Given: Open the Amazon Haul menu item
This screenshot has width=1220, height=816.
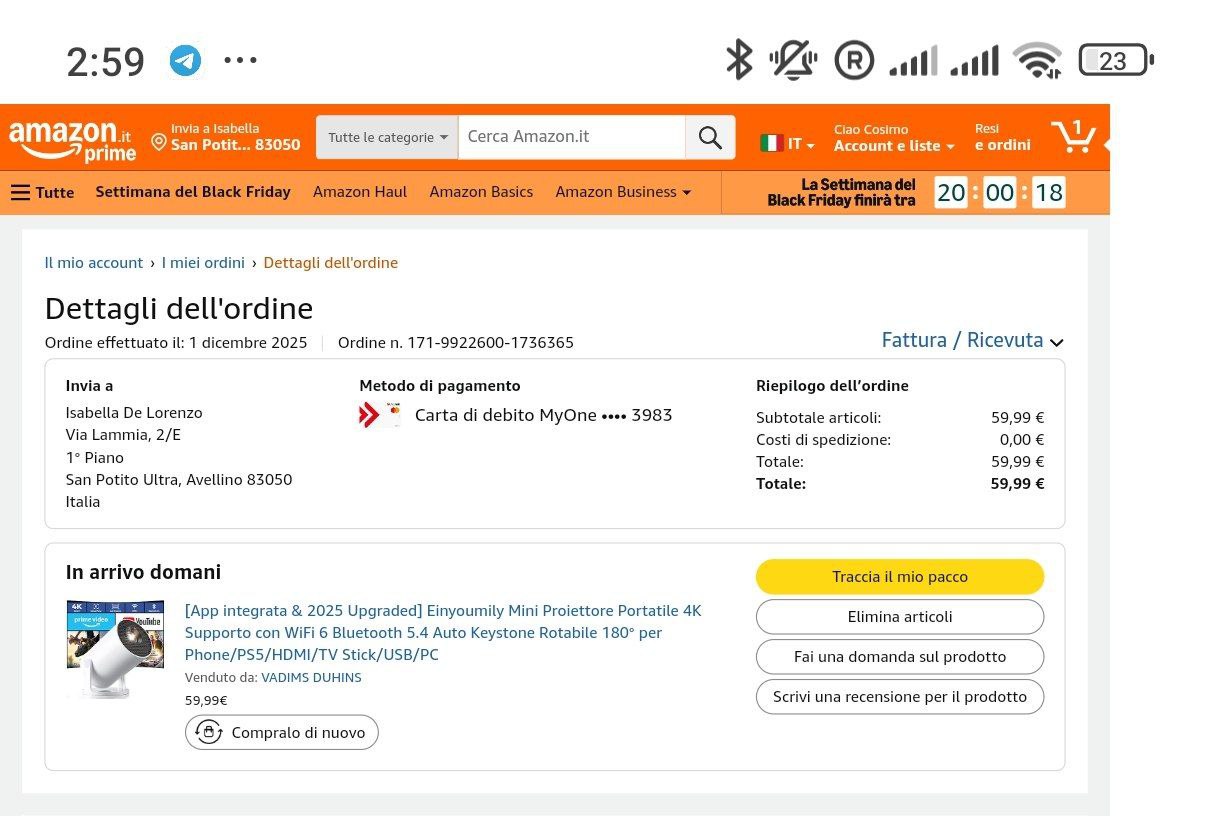Looking at the screenshot, I should [x=360, y=192].
